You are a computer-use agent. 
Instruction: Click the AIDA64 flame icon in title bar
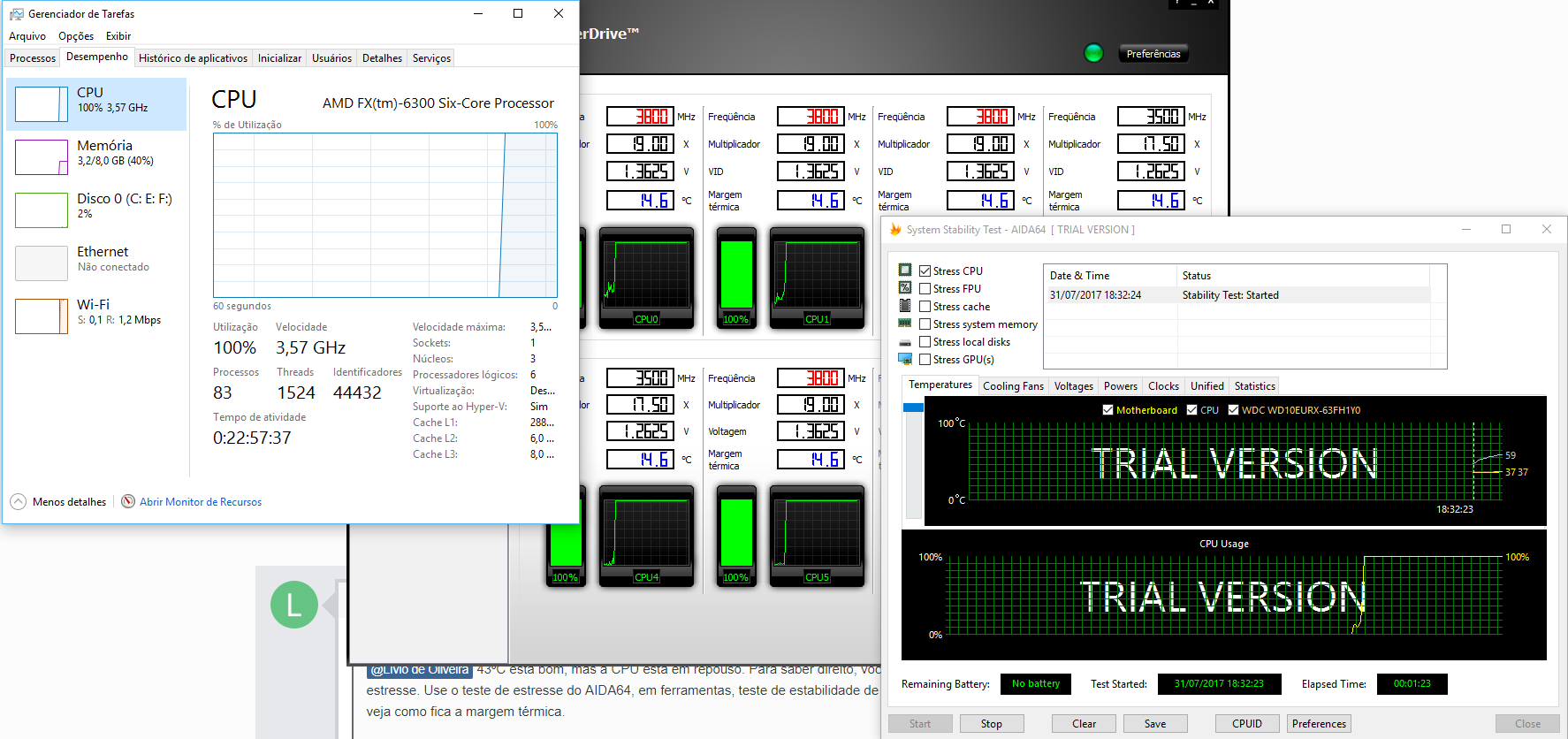tap(895, 230)
